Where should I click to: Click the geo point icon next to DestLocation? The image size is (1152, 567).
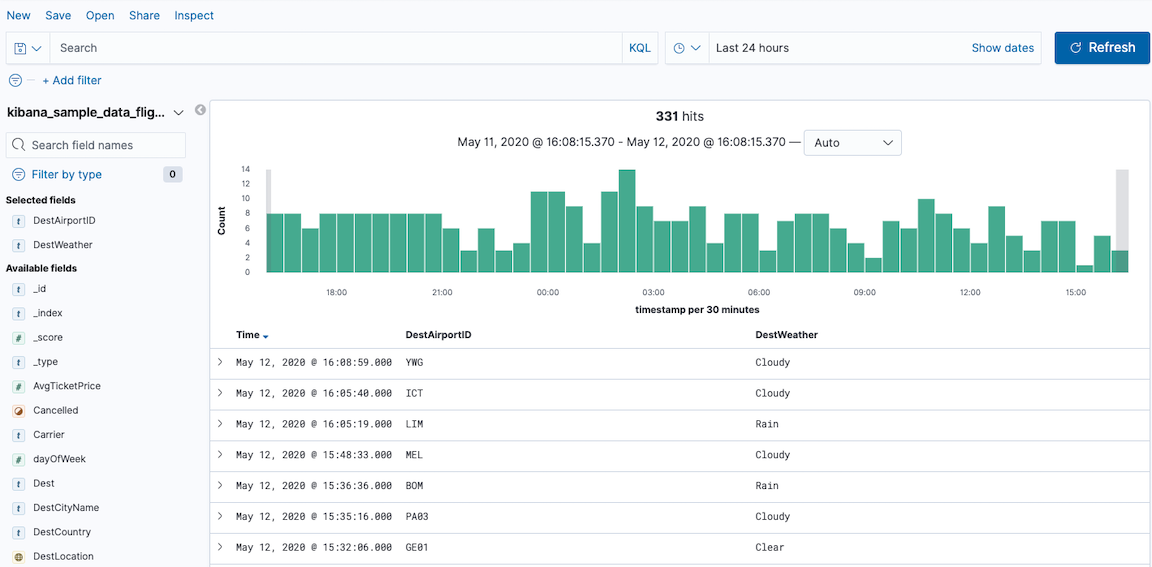18,556
